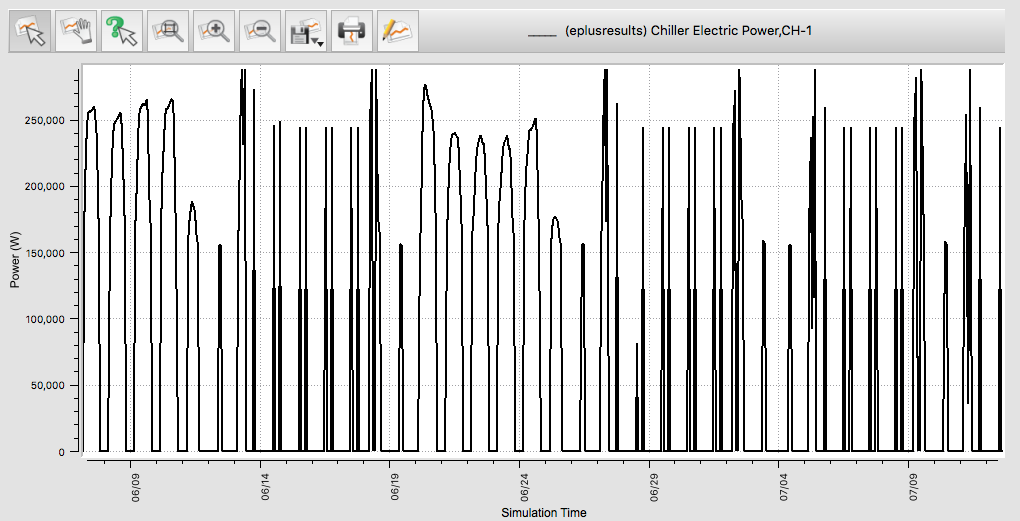Zoom to fit full chart extent
Screen dimensions: 1020x521
[x=168, y=31]
